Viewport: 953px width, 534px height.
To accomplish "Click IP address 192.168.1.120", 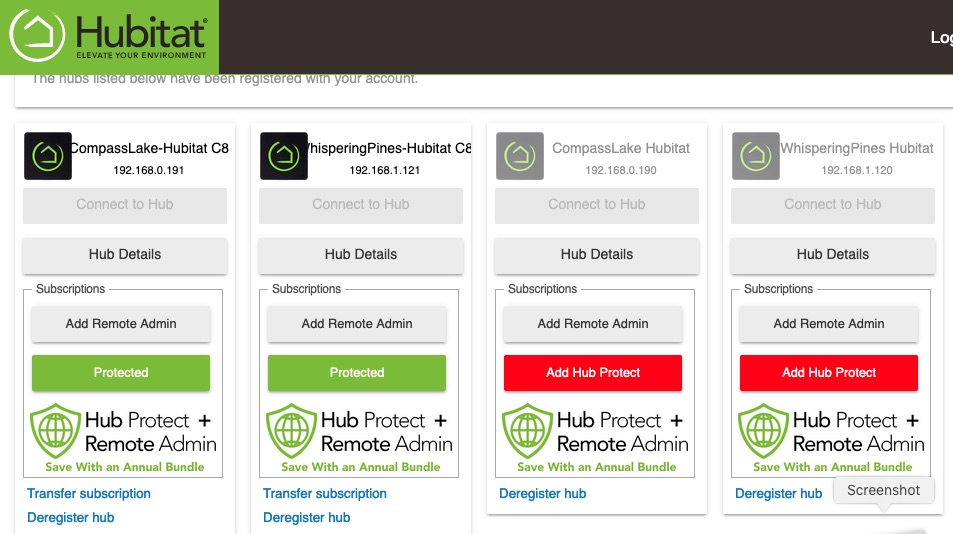I will pos(856,171).
